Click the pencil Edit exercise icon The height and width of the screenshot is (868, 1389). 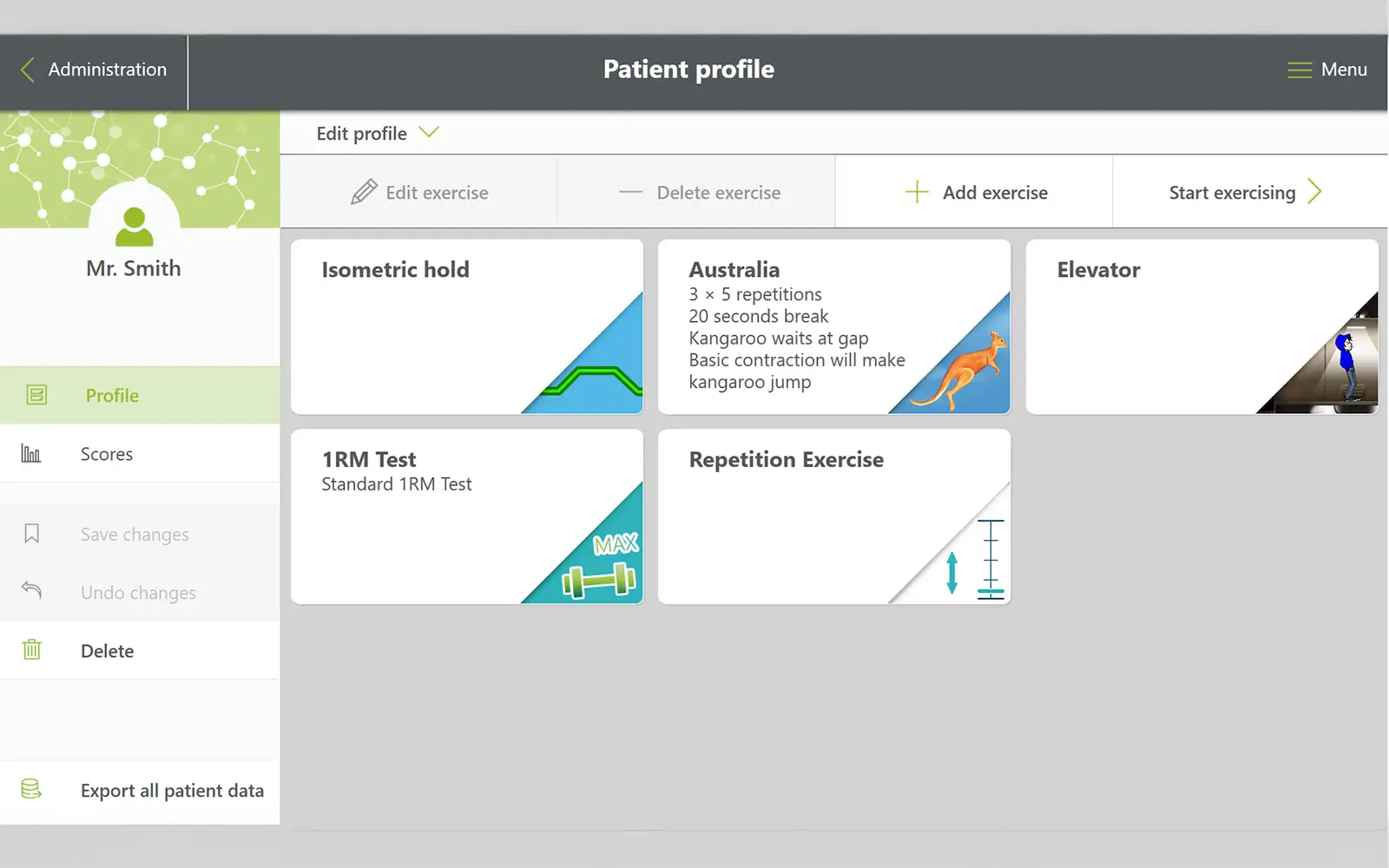click(x=364, y=192)
